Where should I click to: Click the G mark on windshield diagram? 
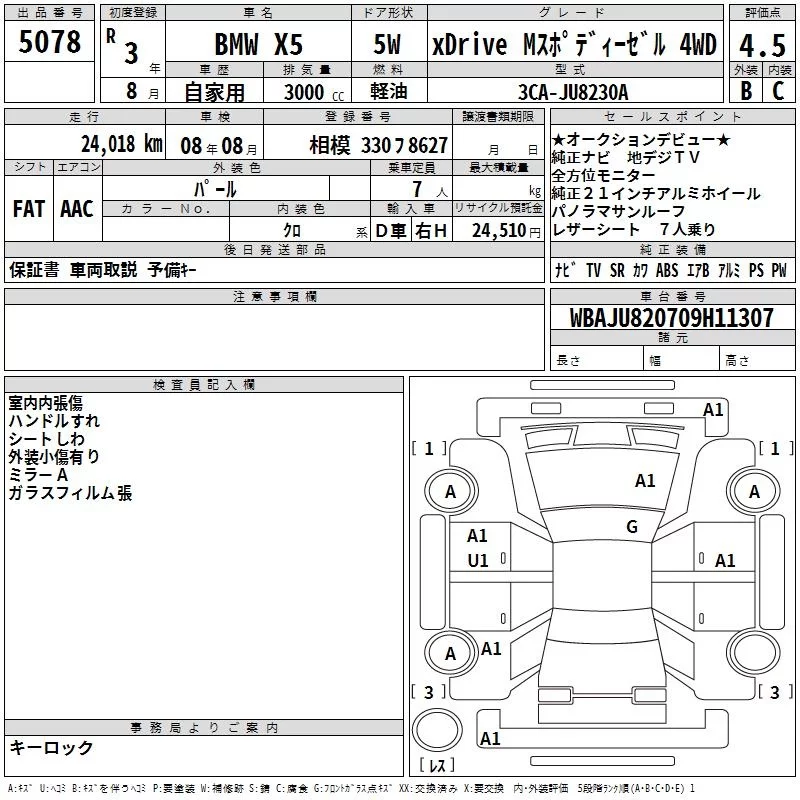coord(632,527)
